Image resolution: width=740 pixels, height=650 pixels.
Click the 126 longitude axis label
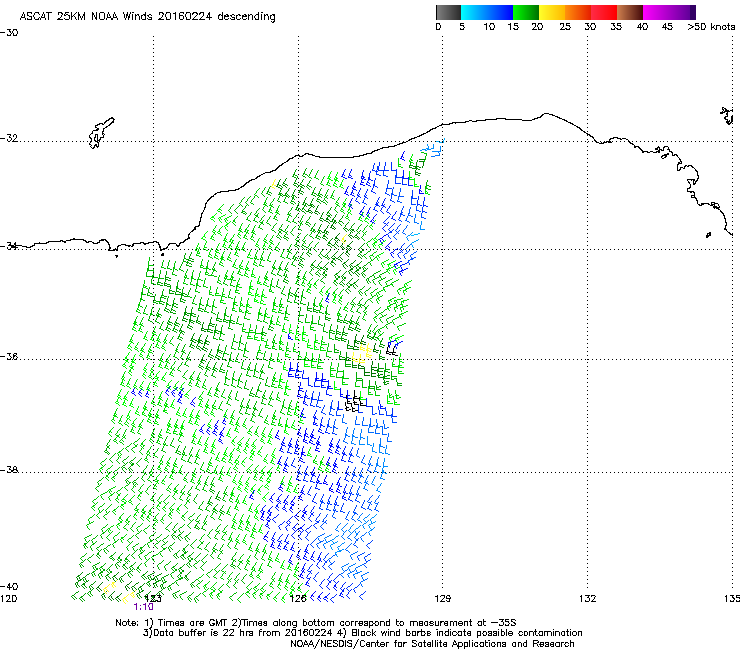click(298, 599)
